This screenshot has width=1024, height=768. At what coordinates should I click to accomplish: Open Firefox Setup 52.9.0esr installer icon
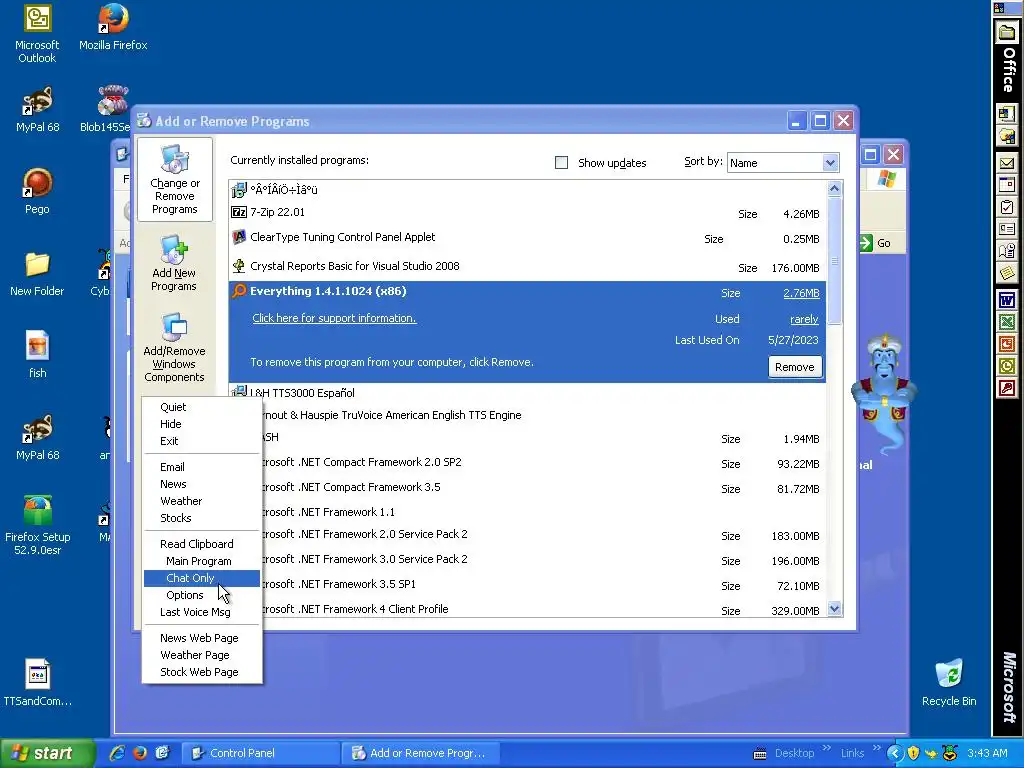tap(37, 525)
